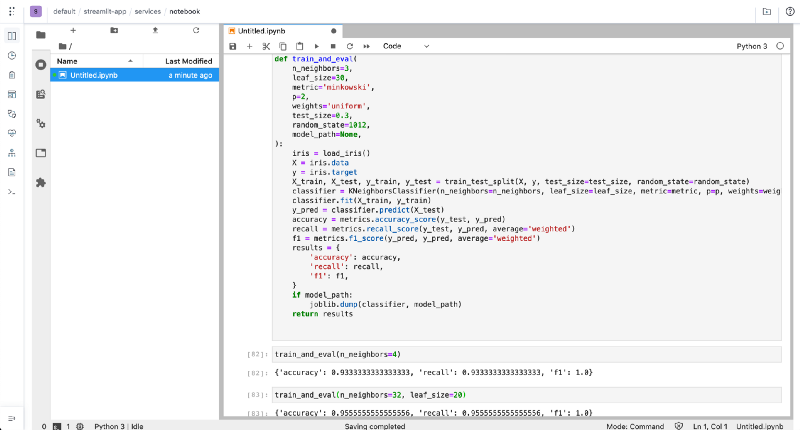Open the terminal prompt icon in left rail
The image size is (800, 430).
click(12, 192)
